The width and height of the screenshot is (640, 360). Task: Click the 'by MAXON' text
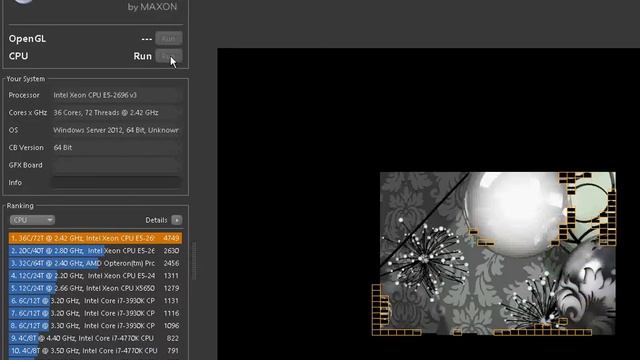(152, 7)
